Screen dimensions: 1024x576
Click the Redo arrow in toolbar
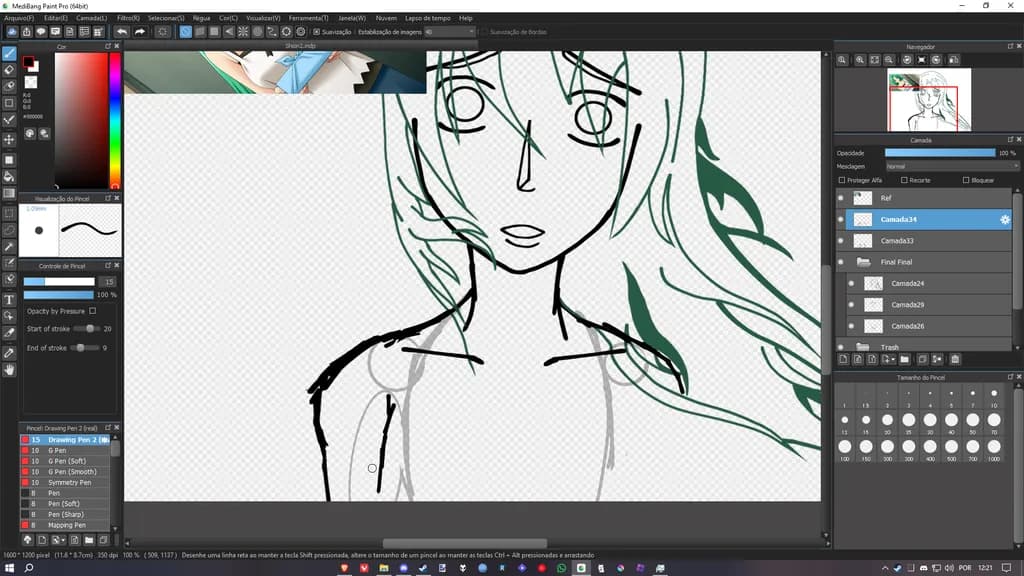[140, 31]
